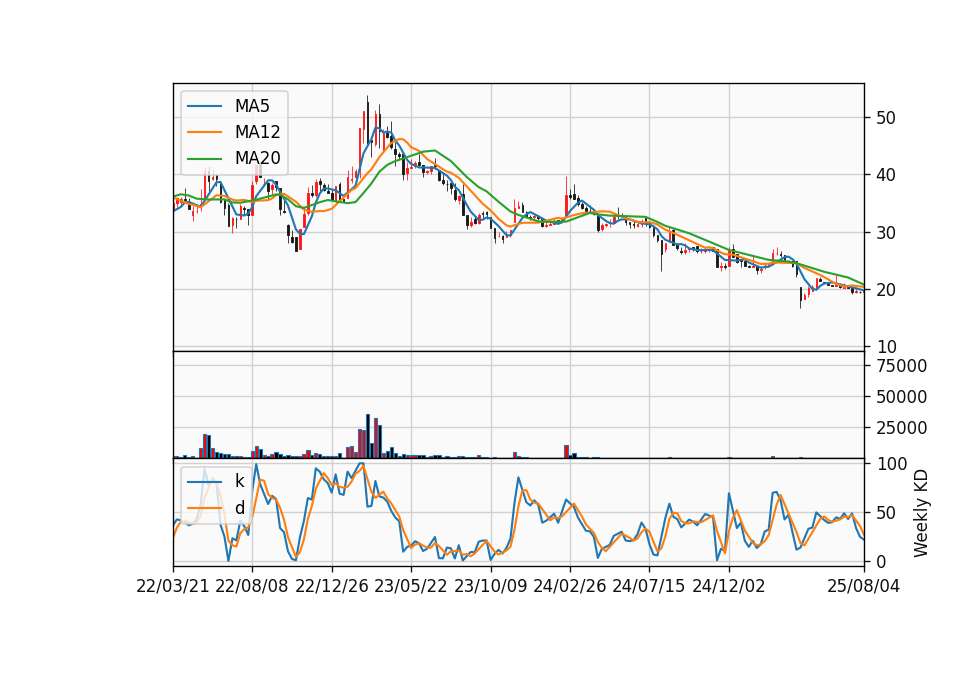Click the 24/07/15 date tick label
960x690 pixels.
649,586
